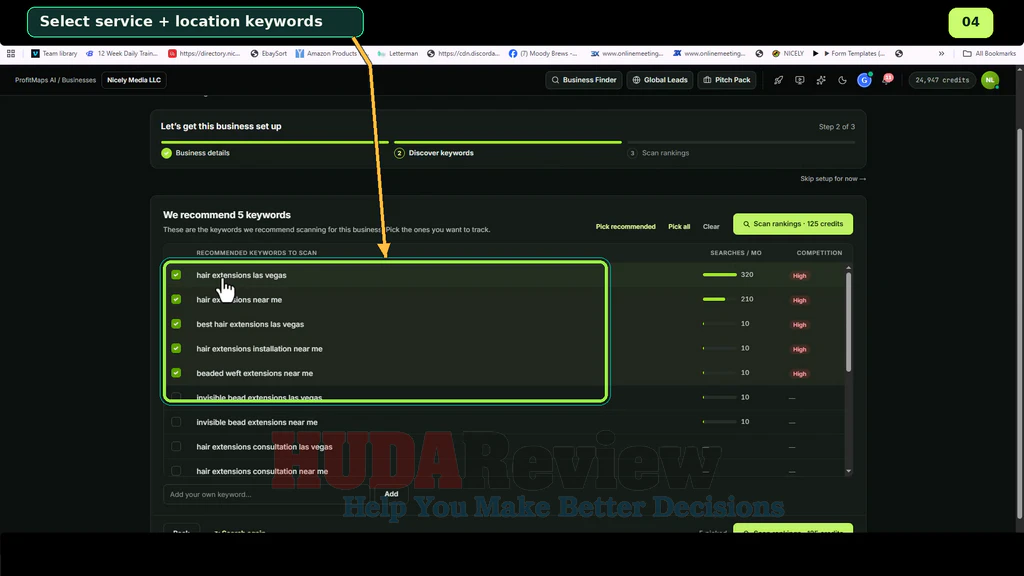Click 'best hair extensions las vegas' keyword text
1024x576 pixels.
250,324
